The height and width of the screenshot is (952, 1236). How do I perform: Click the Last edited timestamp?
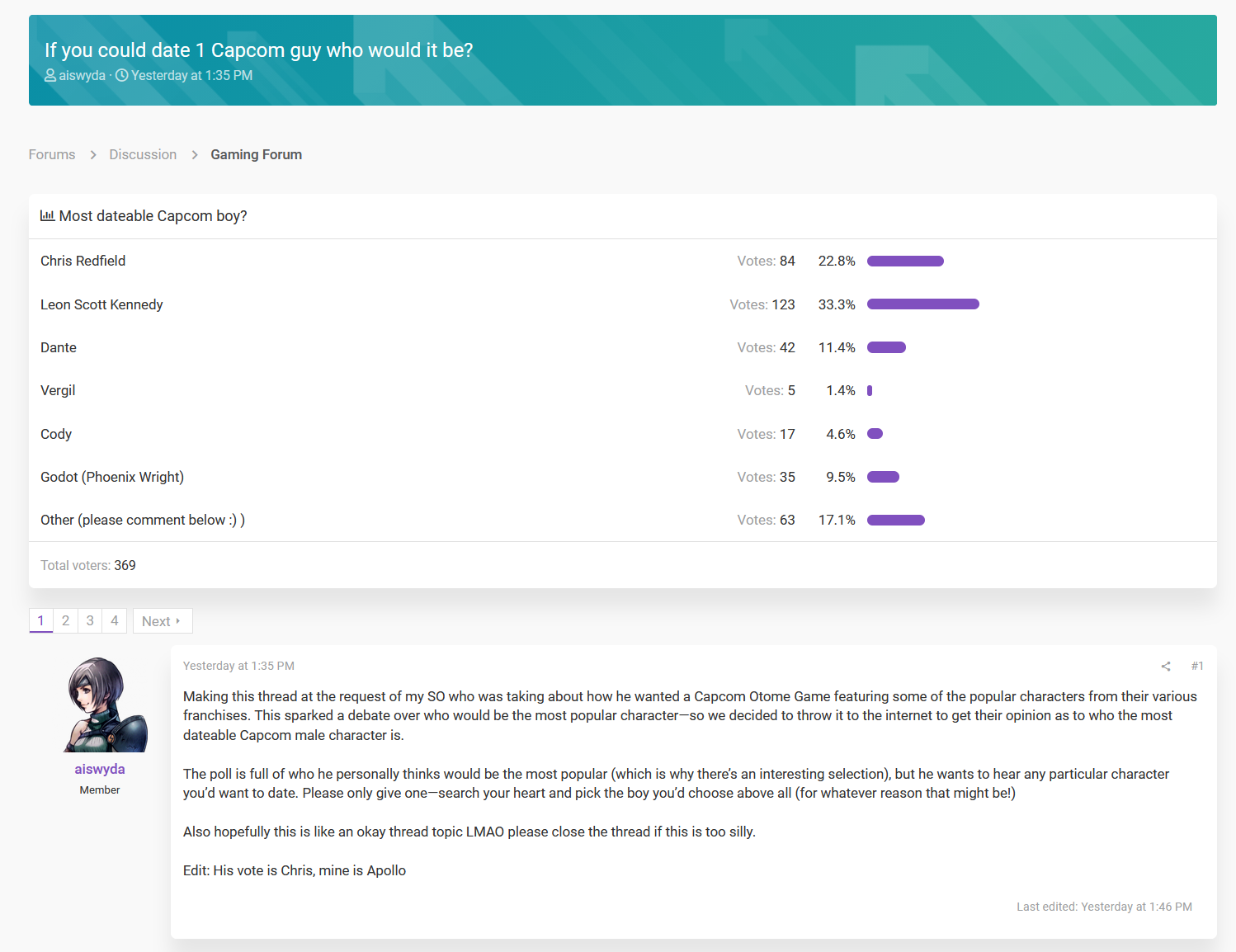pyautogui.click(x=1104, y=907)
